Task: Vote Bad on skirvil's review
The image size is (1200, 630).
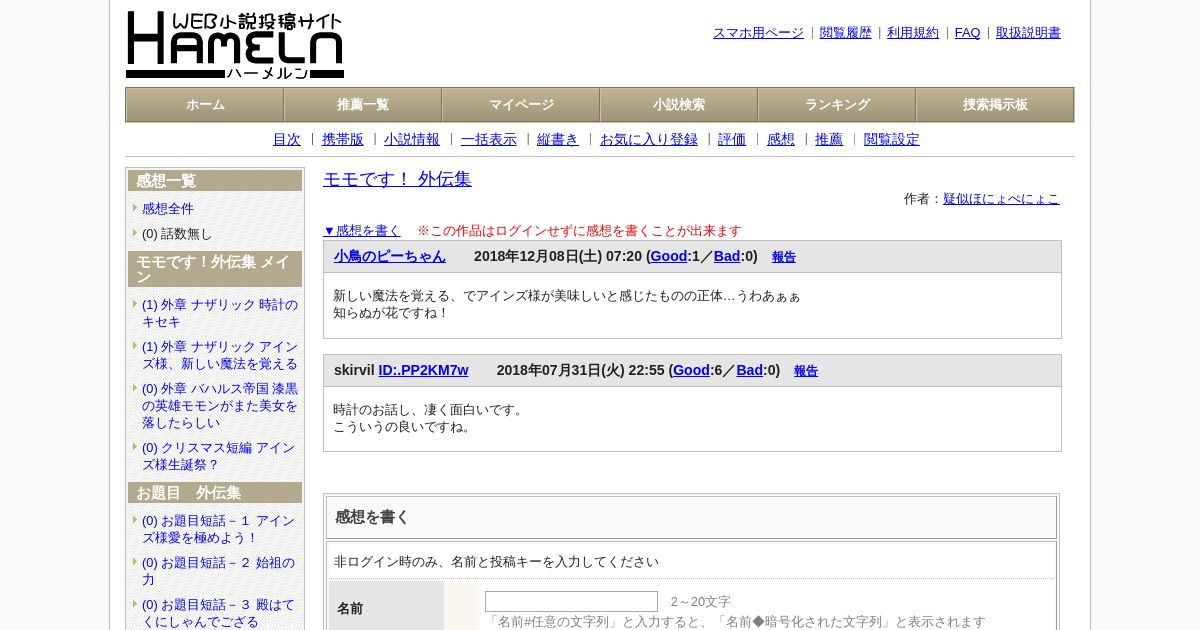Action: [x=750, y=370]
